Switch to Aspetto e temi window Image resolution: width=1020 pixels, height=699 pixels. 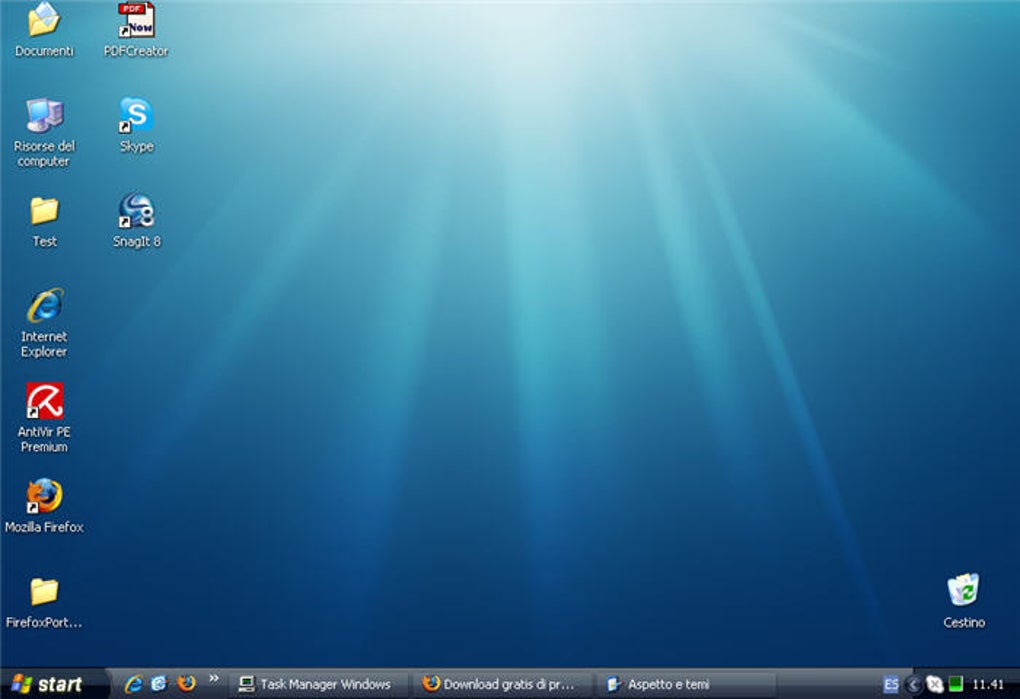pos(686,684)
